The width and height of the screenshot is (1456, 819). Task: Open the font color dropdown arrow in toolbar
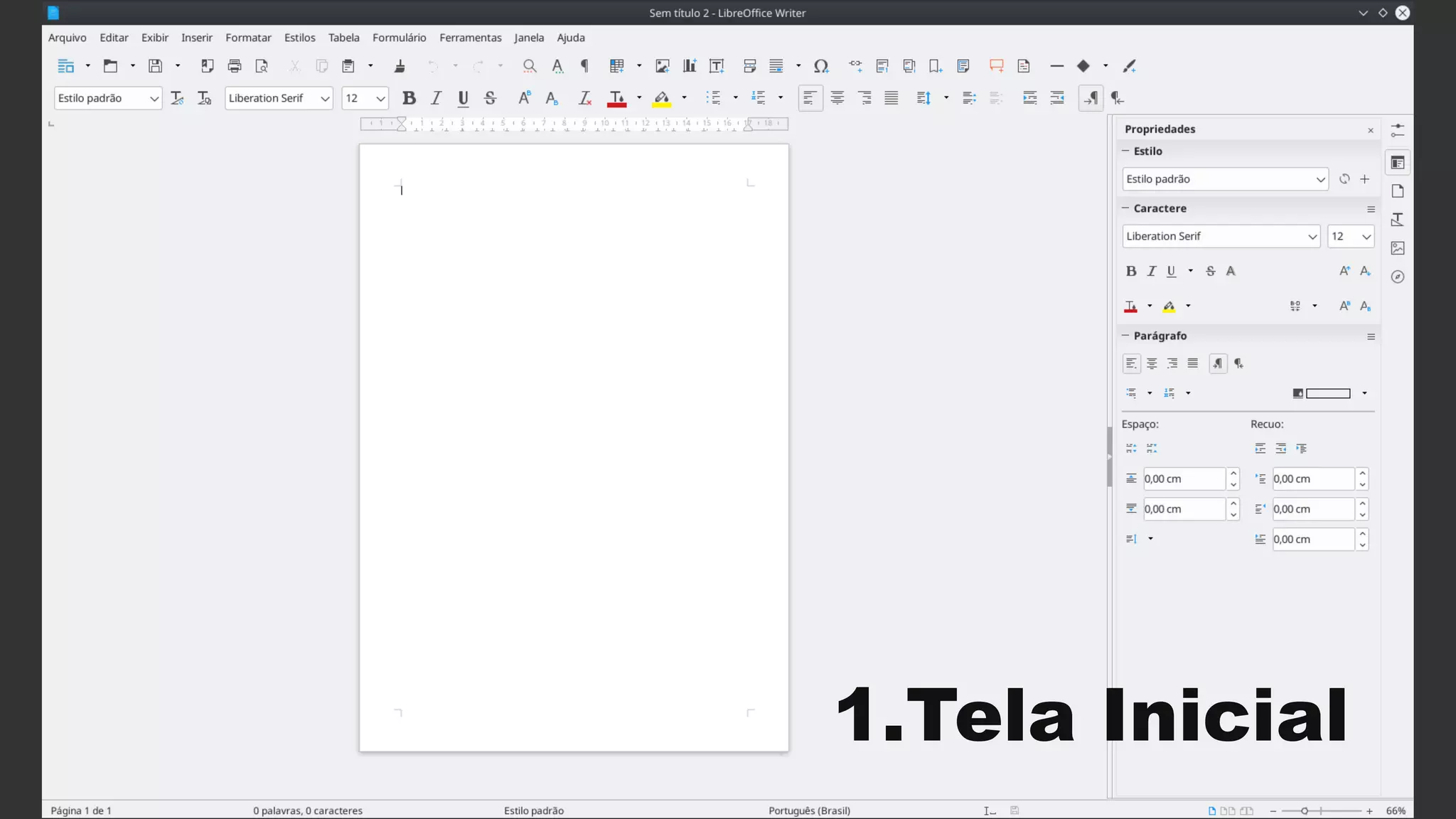pyautogui.click(x=639, y=98)
